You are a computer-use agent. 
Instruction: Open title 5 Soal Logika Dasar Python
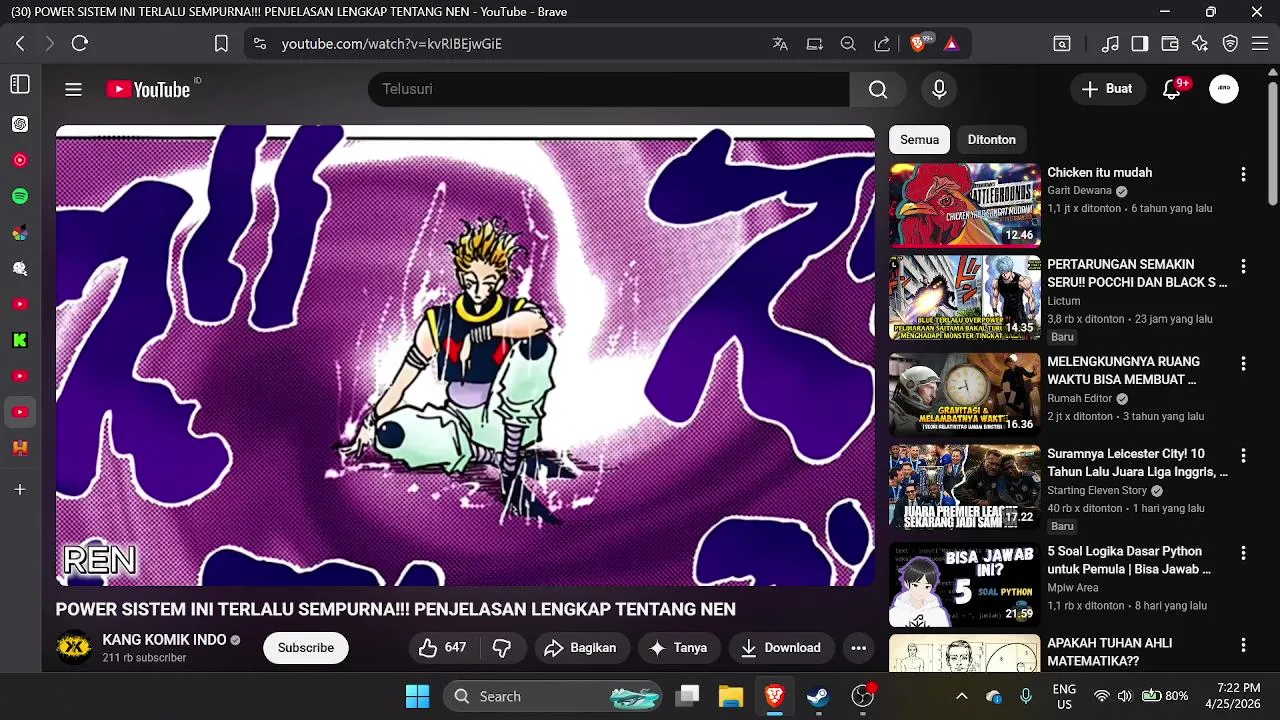[1129, 560]
